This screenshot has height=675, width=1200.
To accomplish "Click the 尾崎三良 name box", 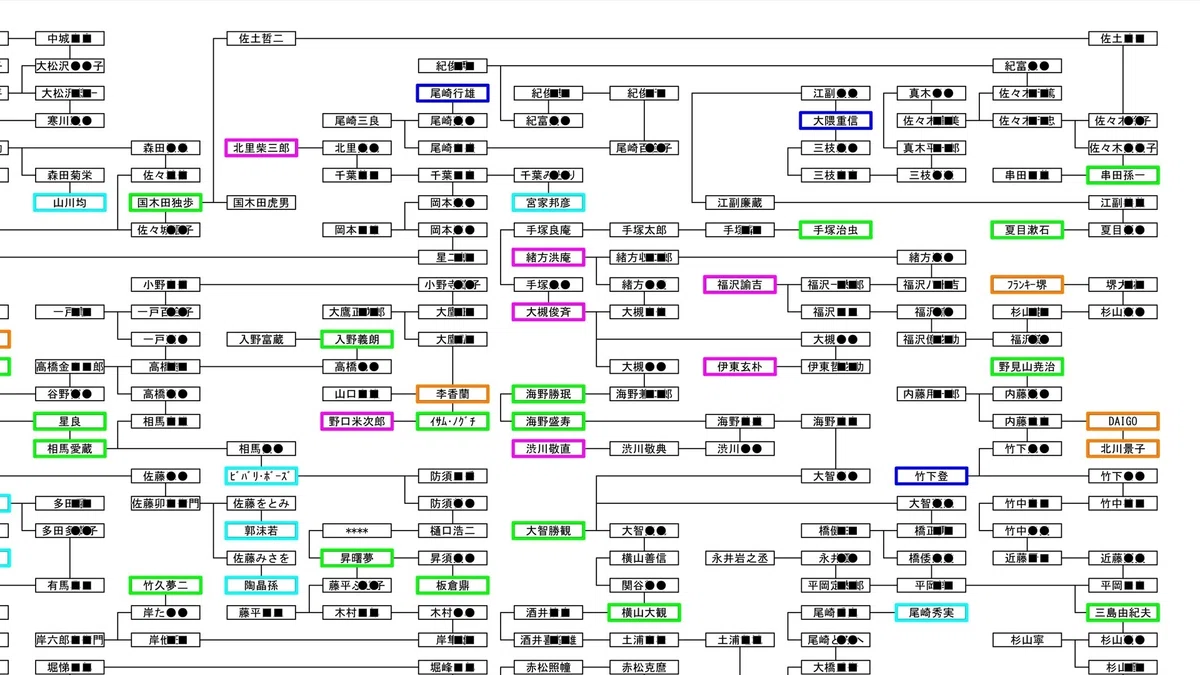I will coord(357,121).
